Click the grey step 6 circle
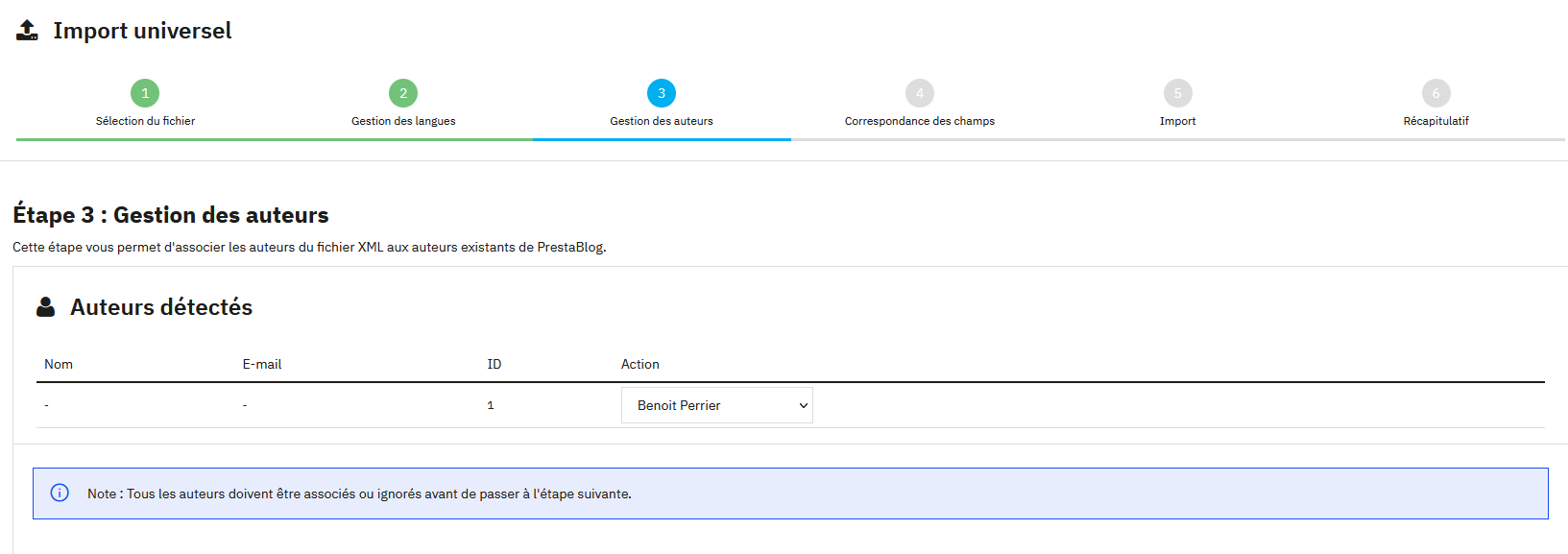The height and width of the screenshot is (554, 1568). 1436,93
